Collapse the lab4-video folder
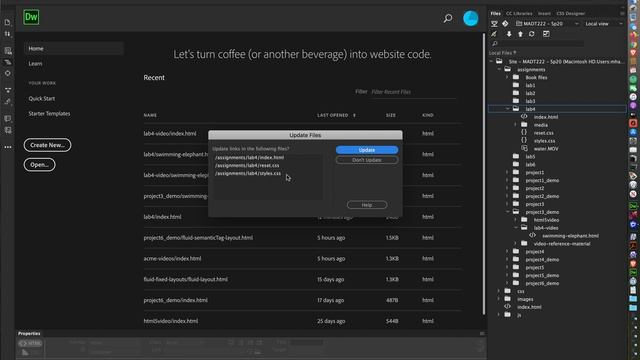This screenshot has width=640, height=360. pyautogui.click(x=516, y=228)
